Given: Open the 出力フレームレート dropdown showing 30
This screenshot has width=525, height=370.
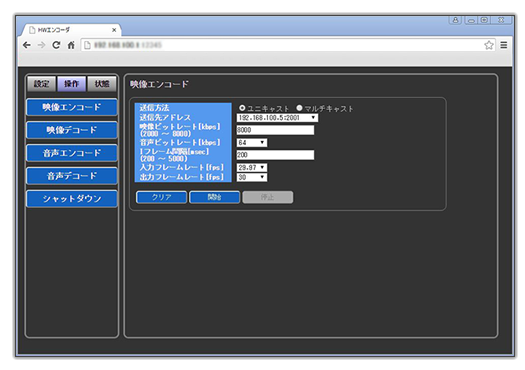Looking at the screenshot, I should [252, 177].
